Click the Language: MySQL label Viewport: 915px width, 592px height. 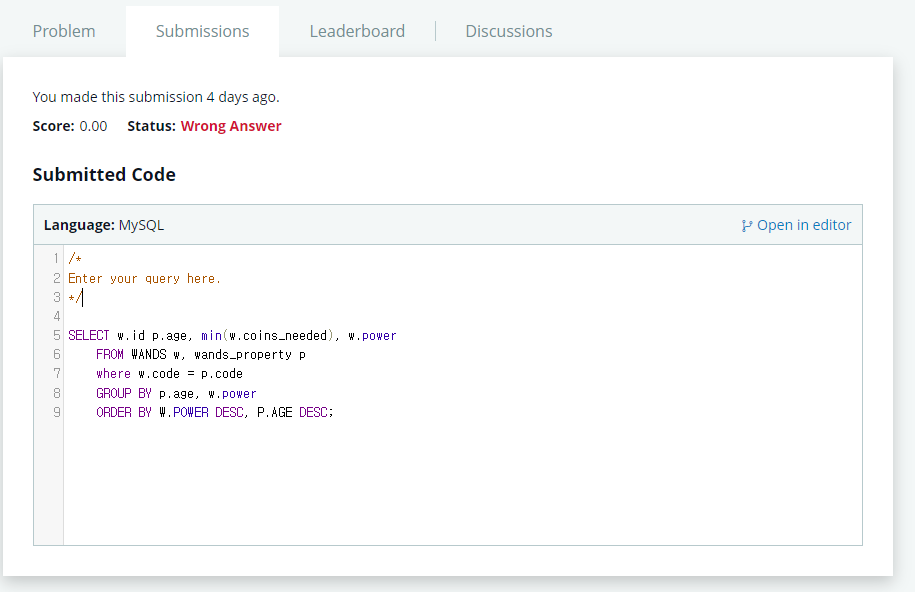(104, 225)
